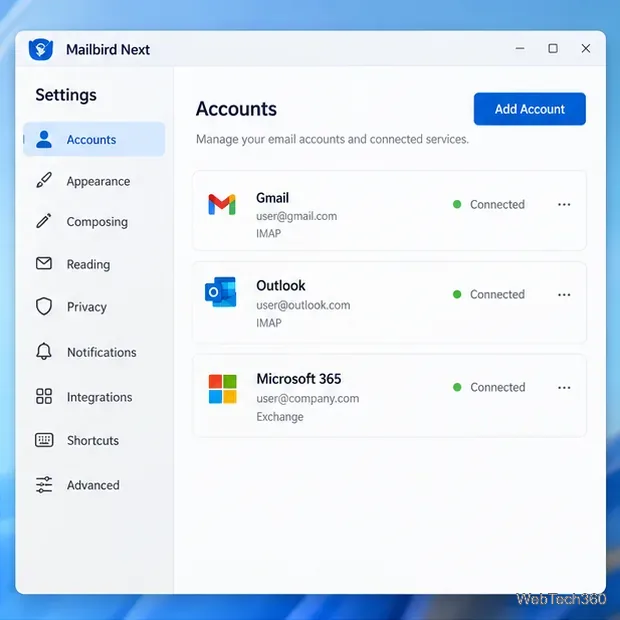The height and width of the screenshot is (620, 620).
Task: Click the Mailbird shield logo icon
Action: [41, 49]
